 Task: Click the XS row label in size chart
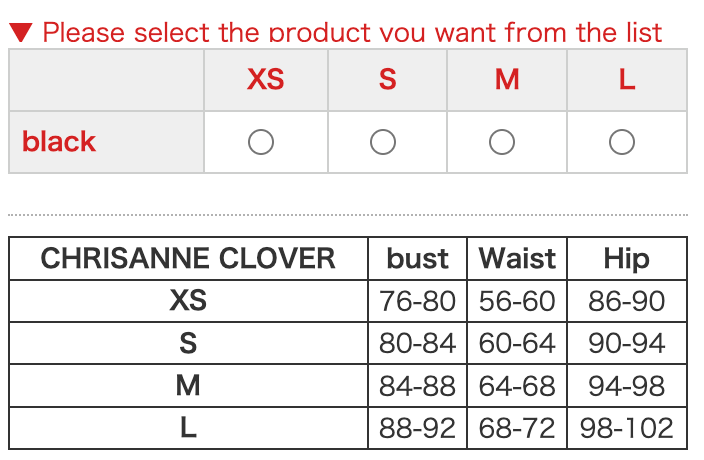[188, 301]
